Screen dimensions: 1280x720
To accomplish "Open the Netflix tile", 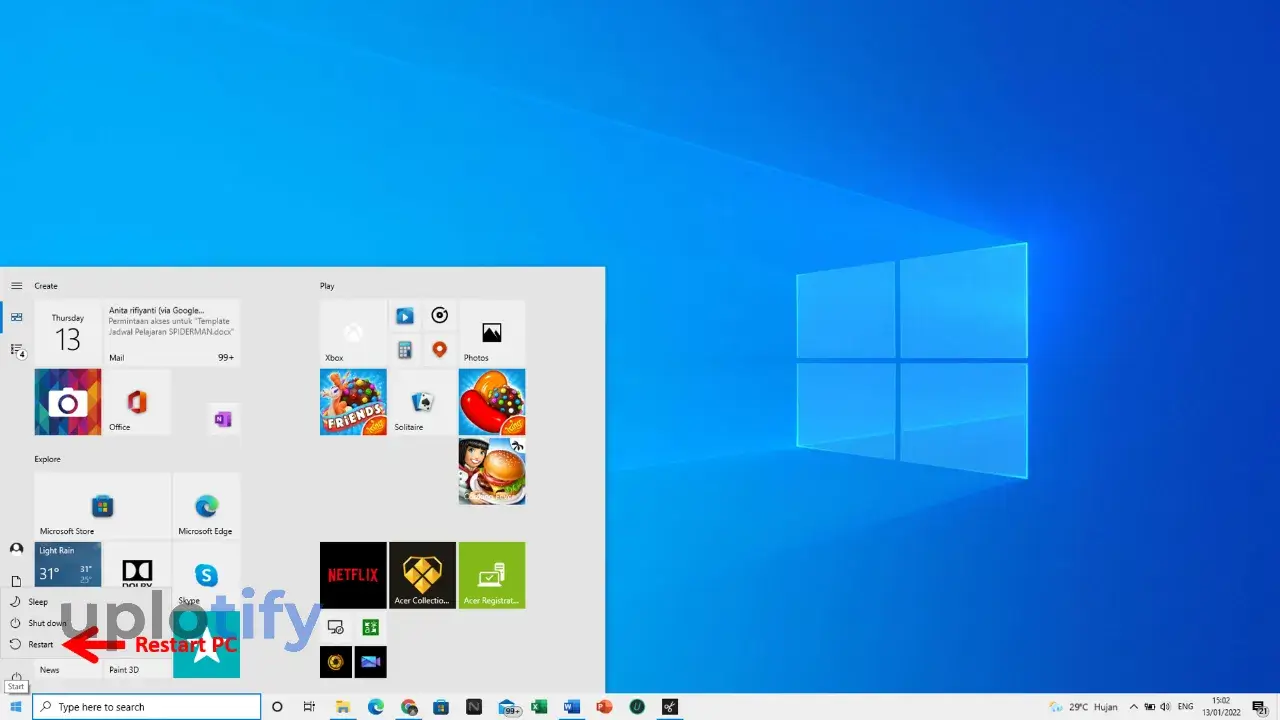I will 353,575.
